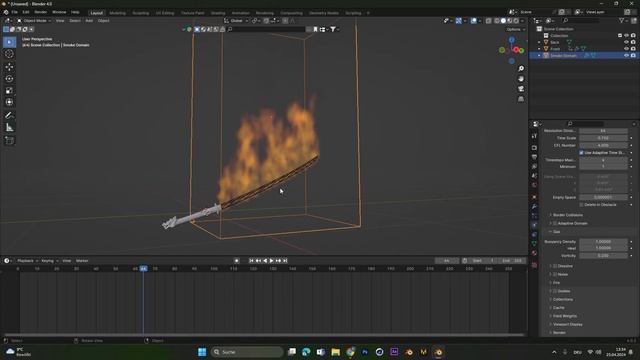Open the Render properties tab
The width and height of the screenshot is (640, 360).
pos(534,147)
